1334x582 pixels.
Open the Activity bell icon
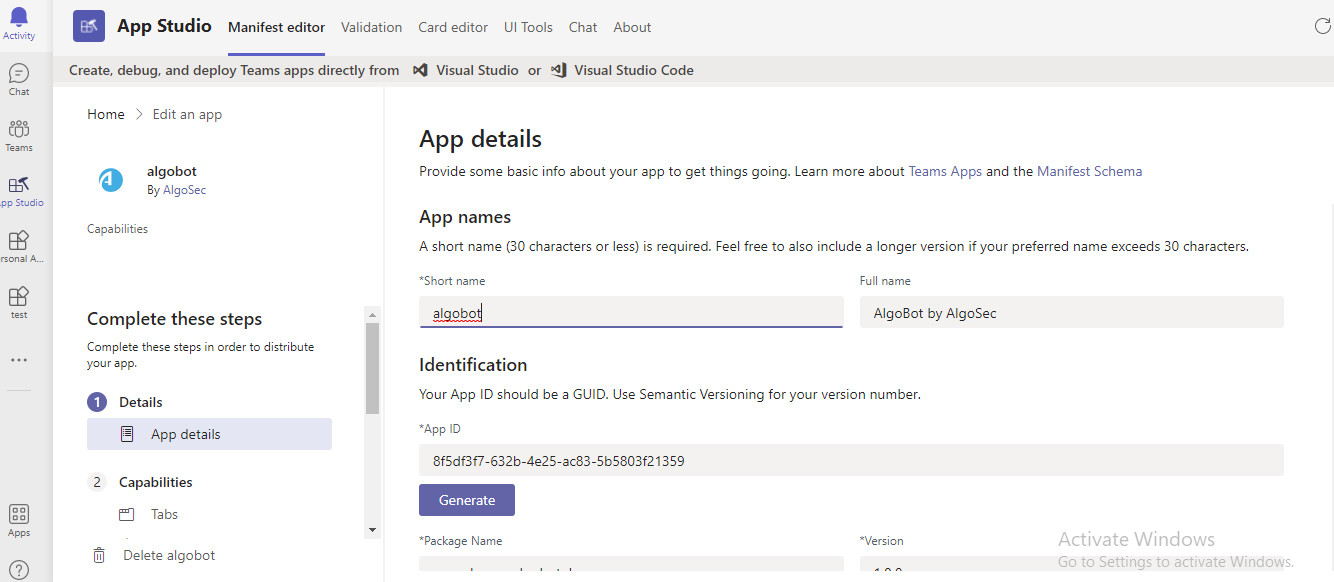point(19,16)
